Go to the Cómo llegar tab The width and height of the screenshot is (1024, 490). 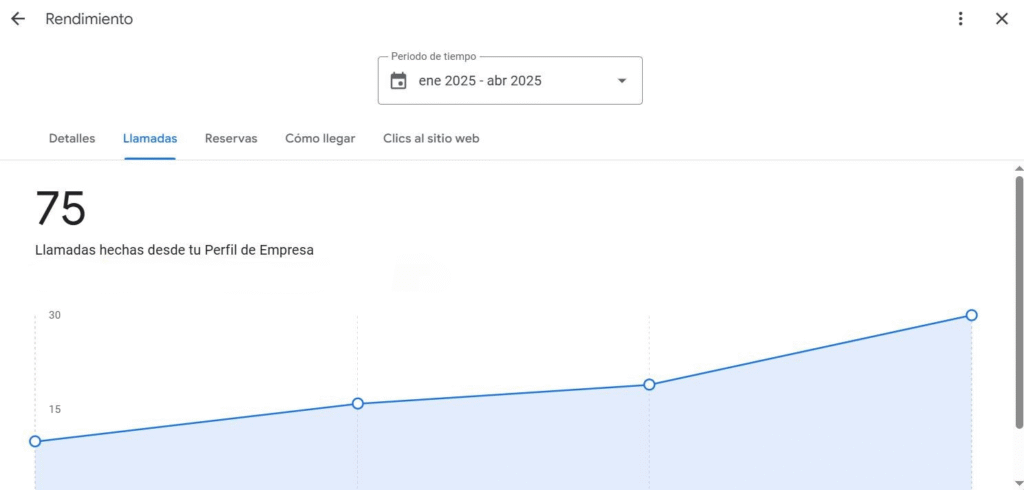(320, 139)
